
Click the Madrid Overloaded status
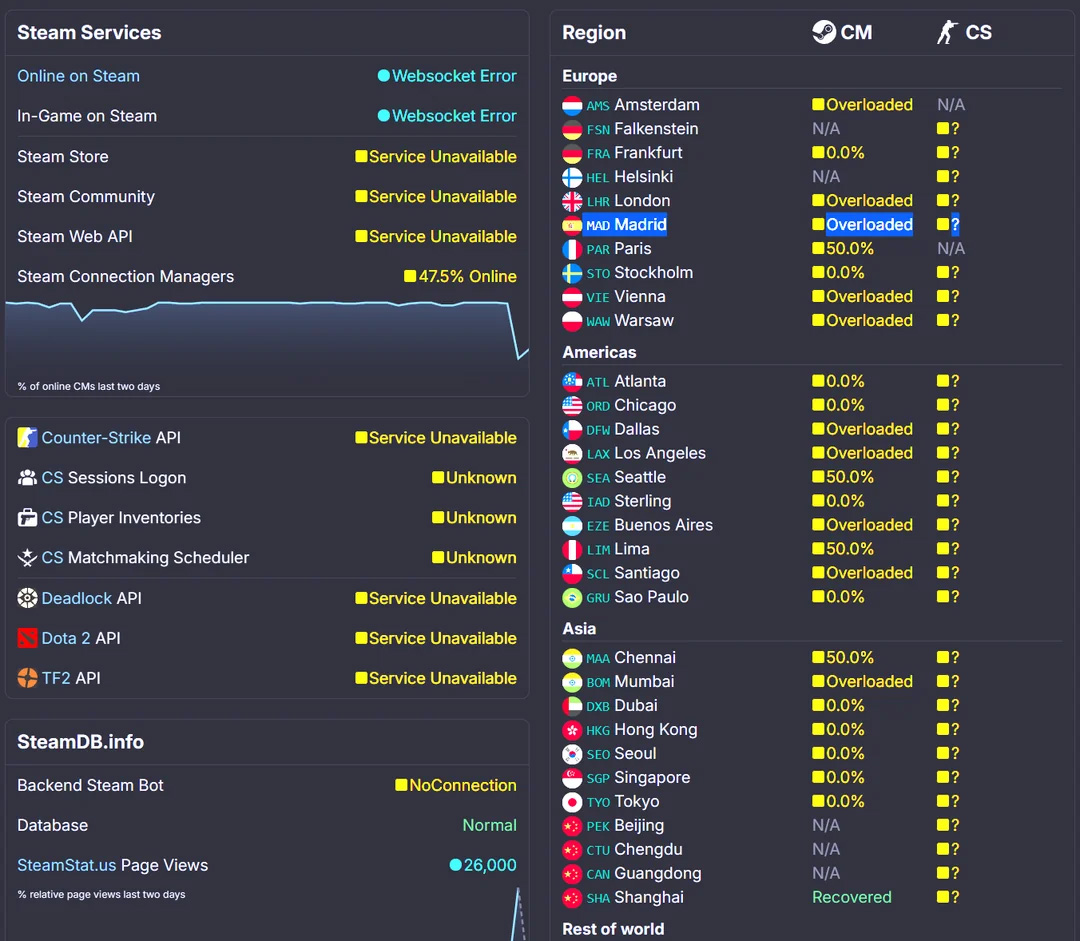point(869,225)
